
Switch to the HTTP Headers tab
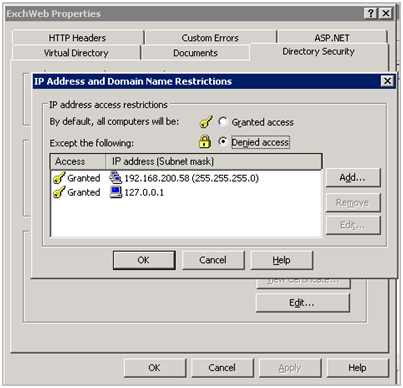tap(77, 38)
